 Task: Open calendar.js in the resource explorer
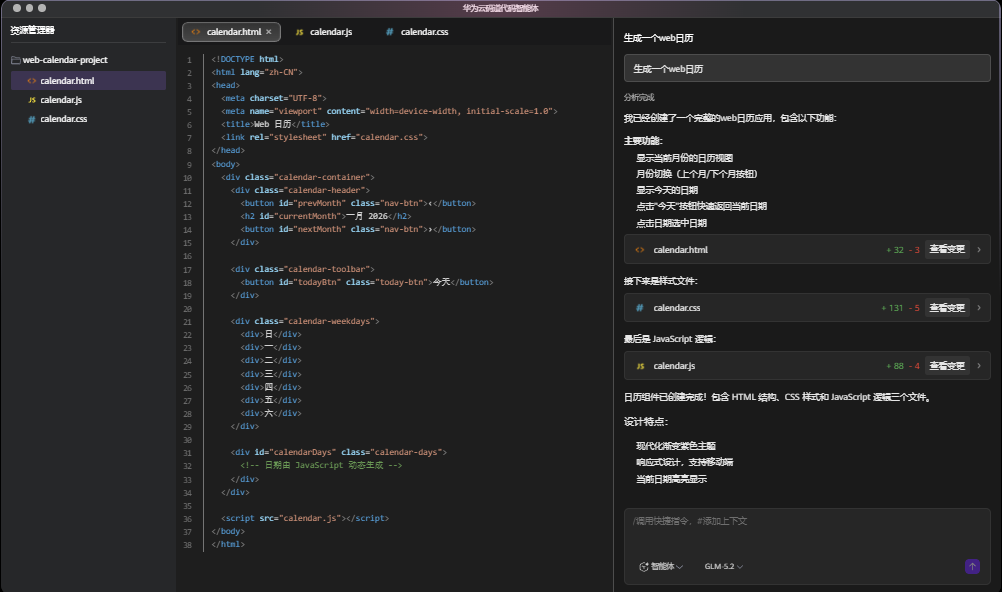click(88, 100)
